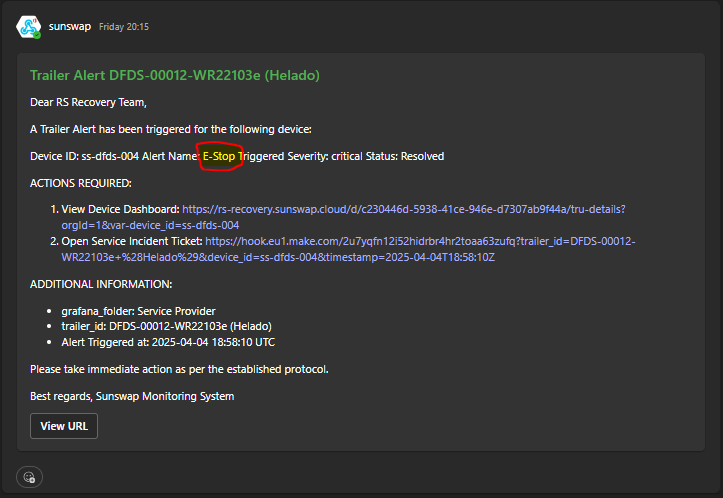Click the sunswap avatar icon
Screen dimensions: 723x498
tap(29, 27)
